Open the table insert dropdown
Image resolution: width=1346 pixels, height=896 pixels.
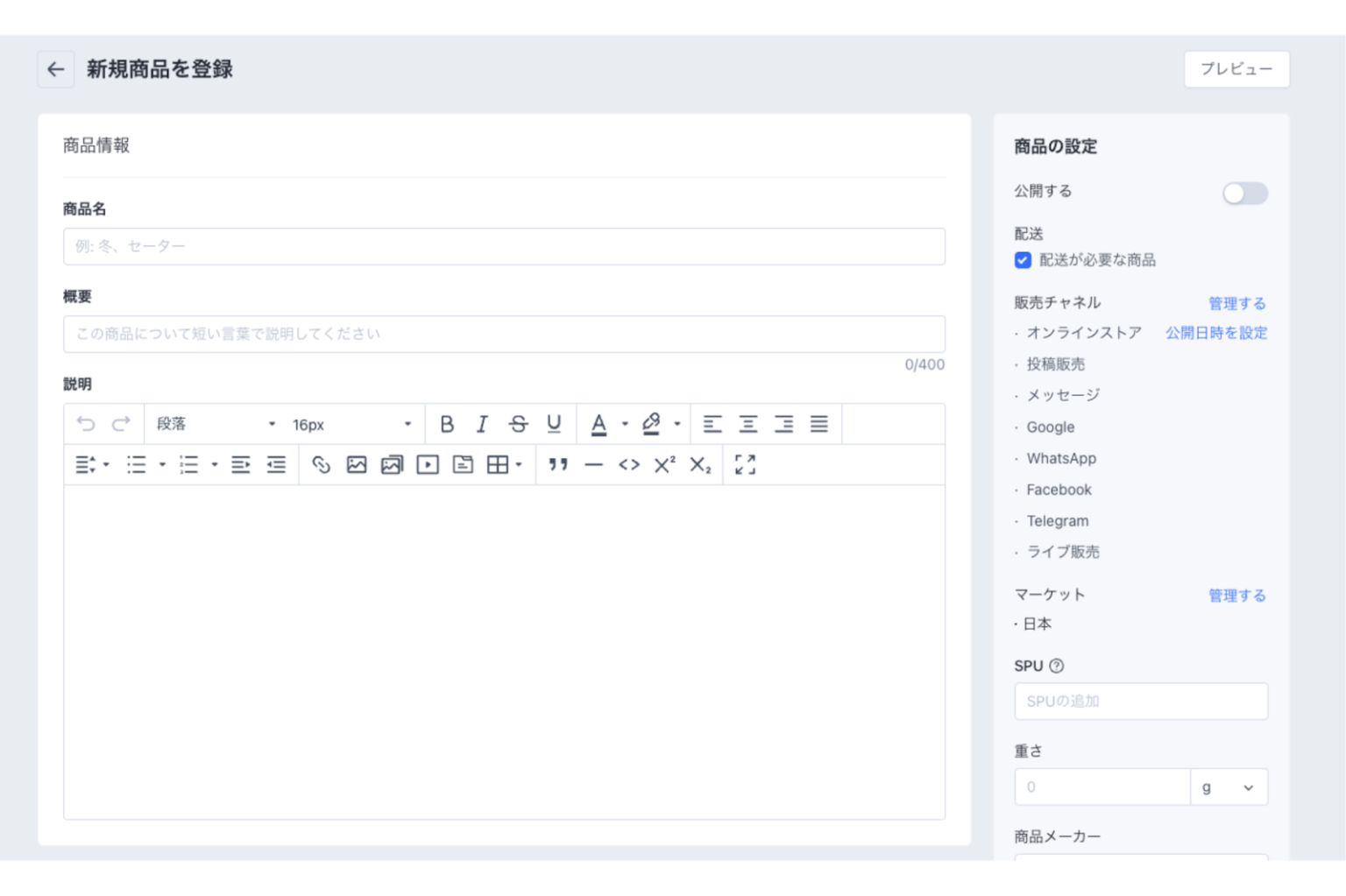pyautogui.click(x=505, y=465)
